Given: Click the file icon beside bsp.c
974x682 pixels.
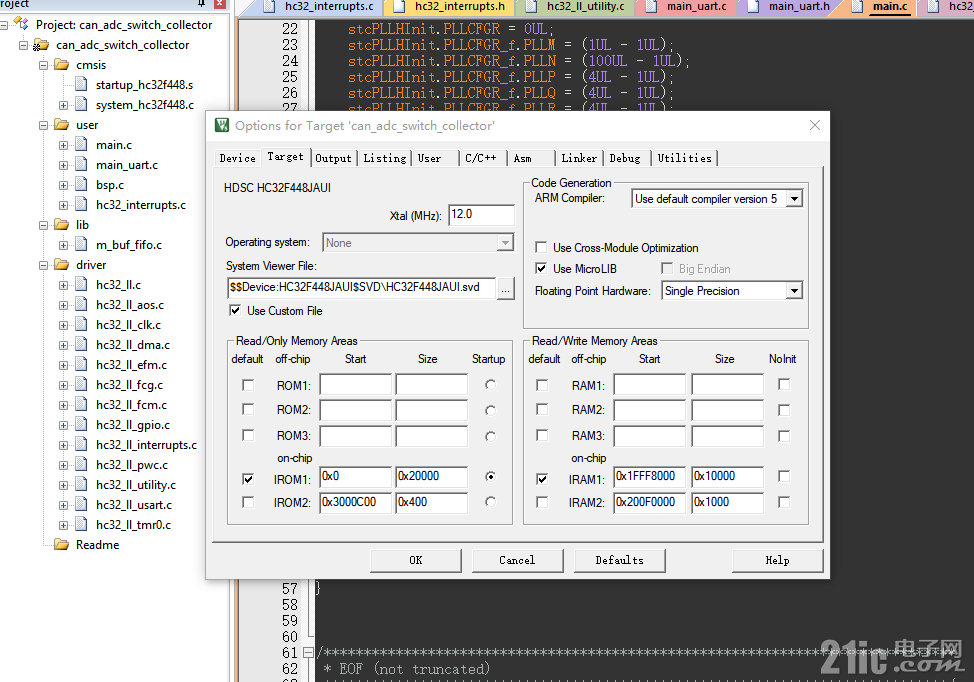Looking at the screenshot, I should [81, 184].
